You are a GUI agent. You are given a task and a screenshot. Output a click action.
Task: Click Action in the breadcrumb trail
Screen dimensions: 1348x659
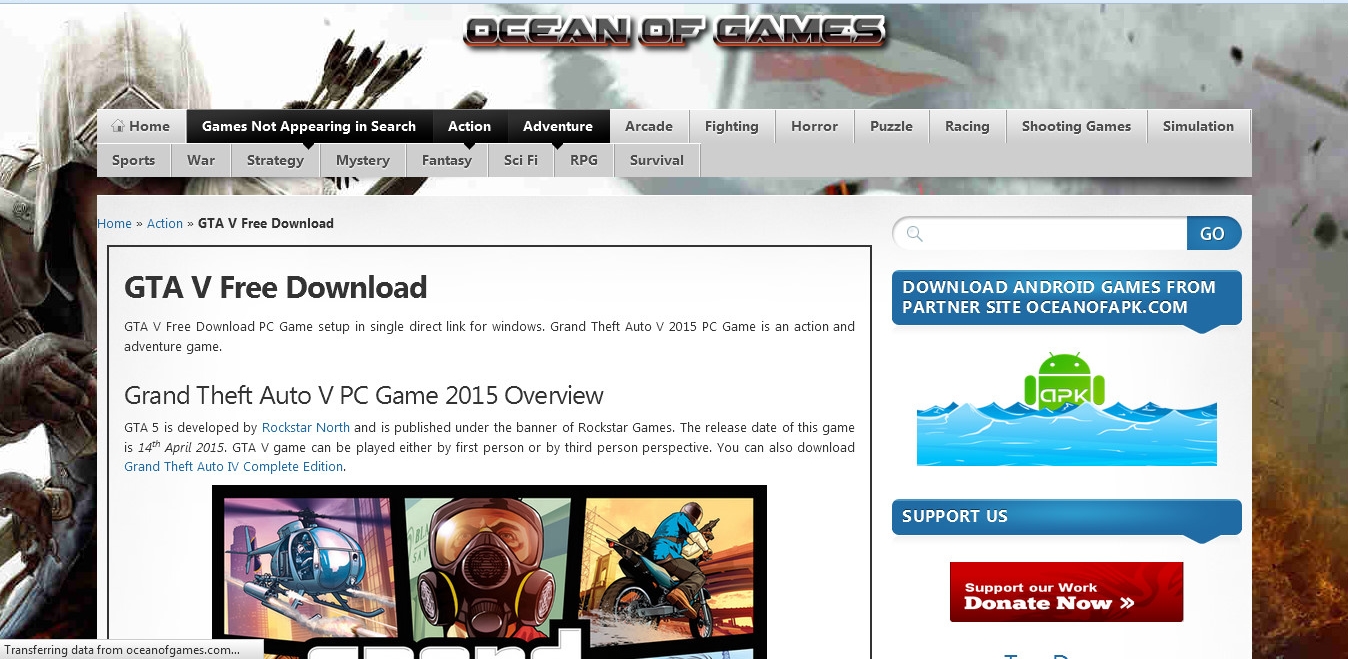[x=164, y=223]
